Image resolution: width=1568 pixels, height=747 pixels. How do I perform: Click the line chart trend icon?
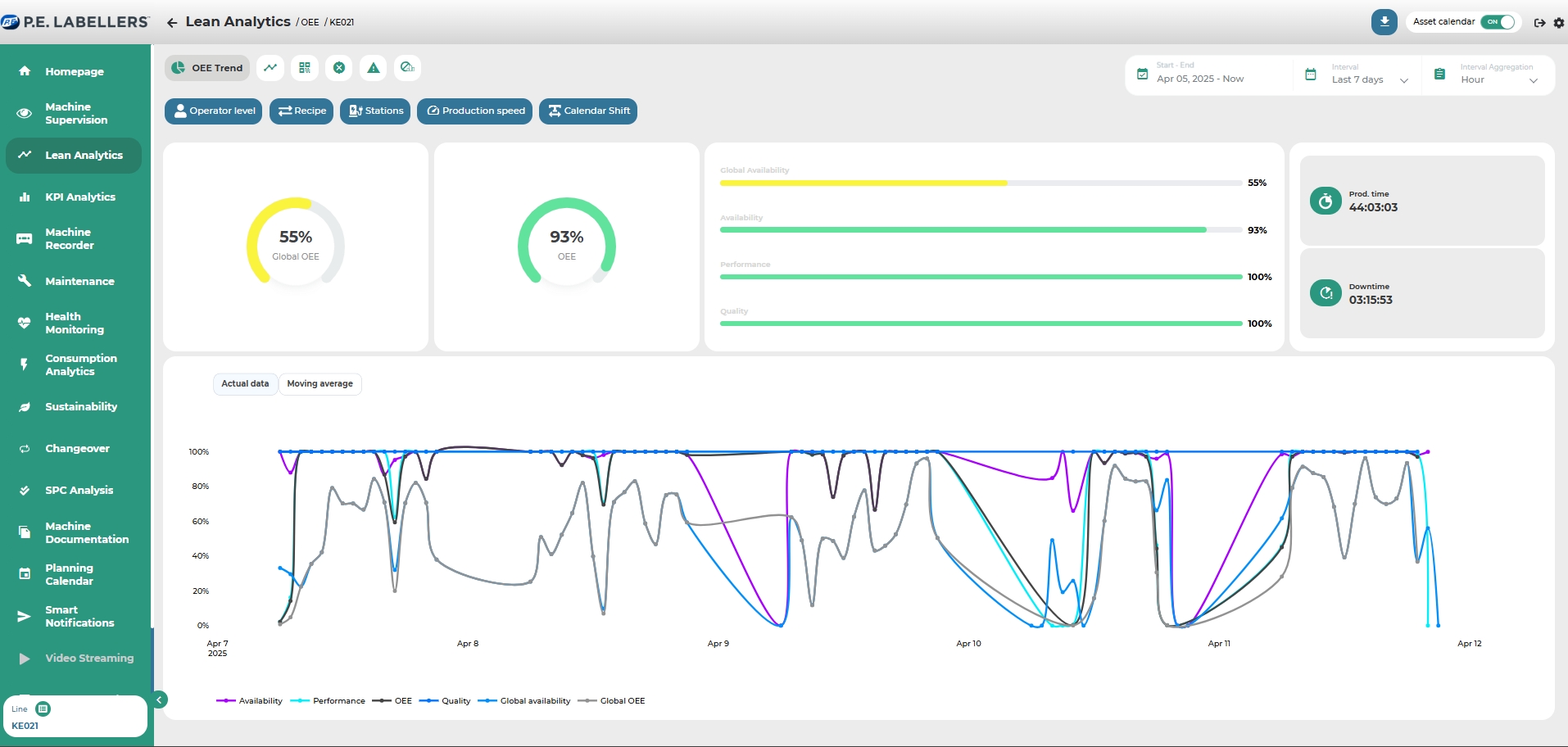[x=270, y=68]
